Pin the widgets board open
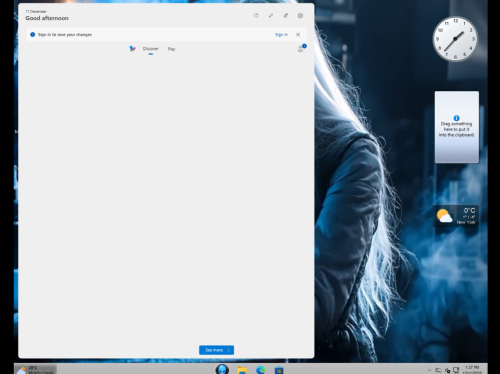 point(286,15)
